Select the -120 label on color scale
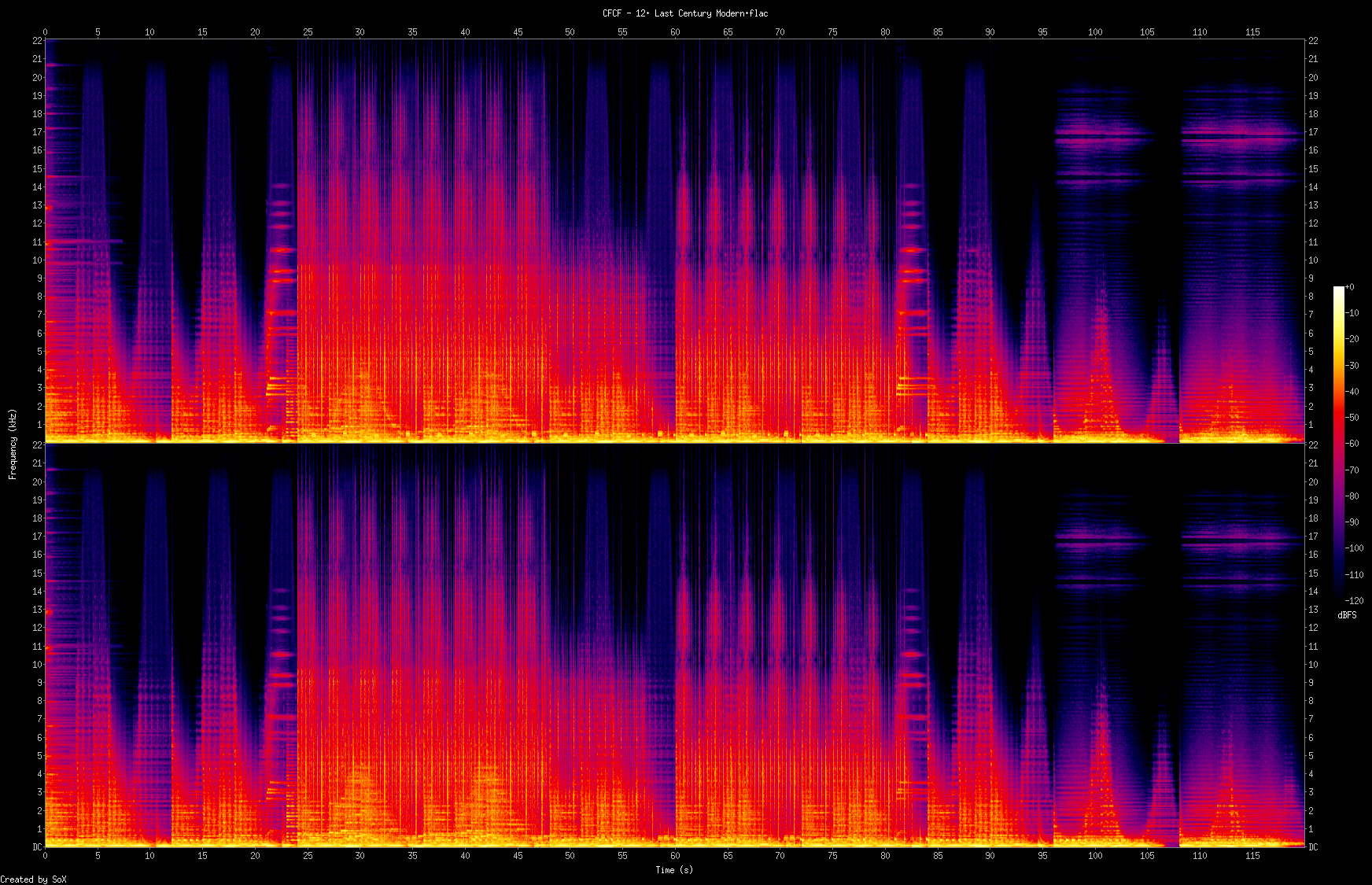 [x=1352, y=601]
